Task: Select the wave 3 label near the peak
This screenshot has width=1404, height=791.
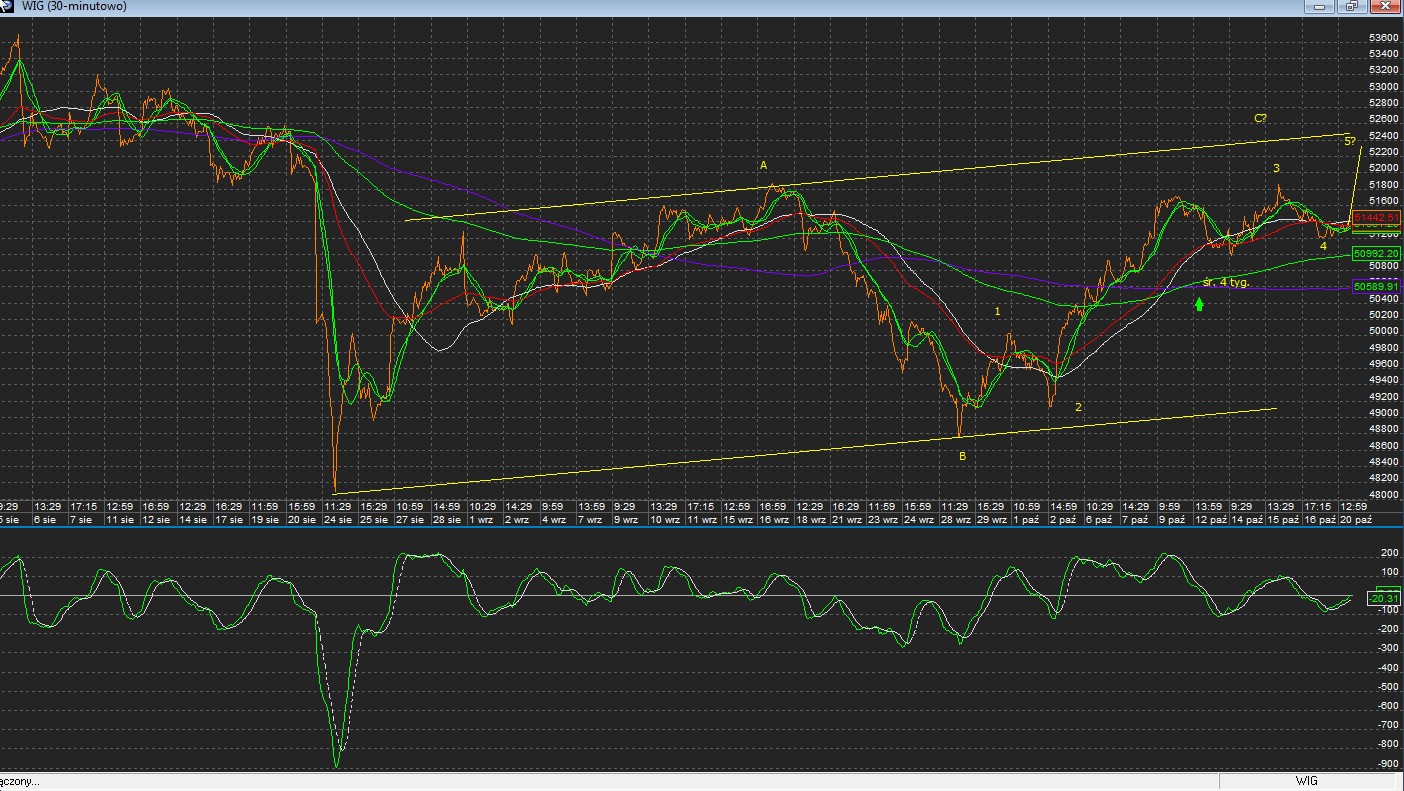Action: coord(1277,168)
